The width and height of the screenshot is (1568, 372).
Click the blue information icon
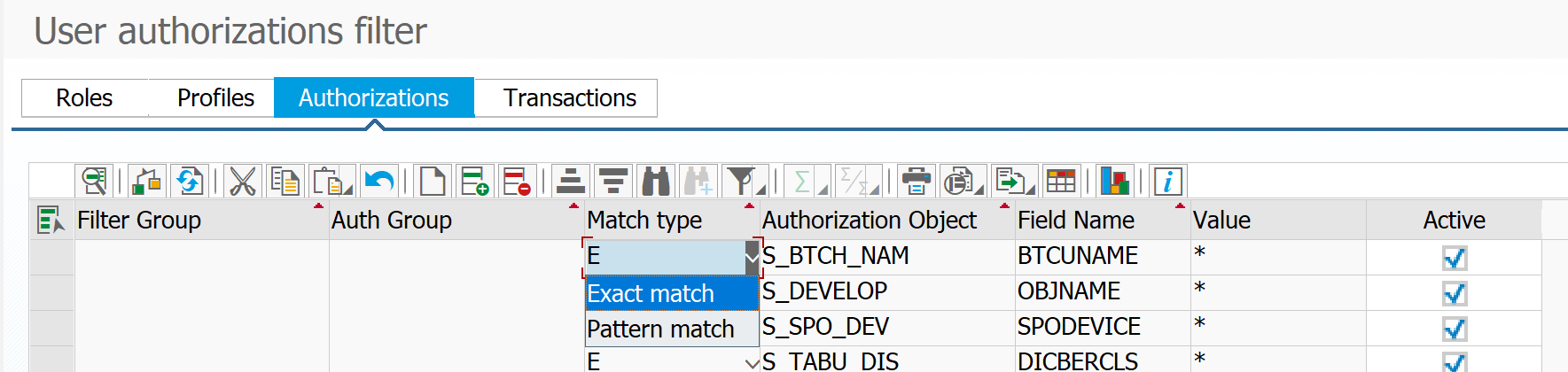pyautogui.click(x=1167, y=182)
